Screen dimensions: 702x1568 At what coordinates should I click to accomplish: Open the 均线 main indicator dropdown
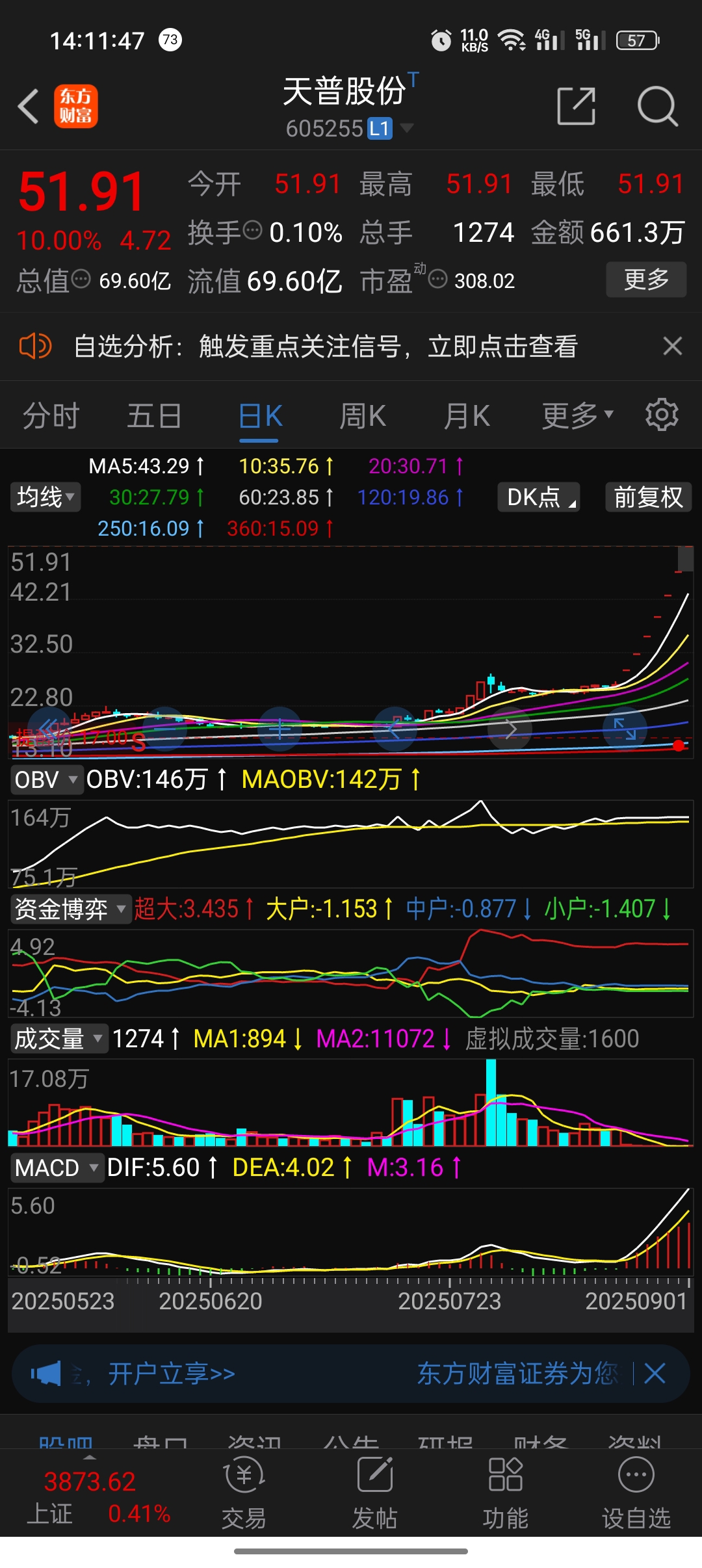click(x=45, y=497)
